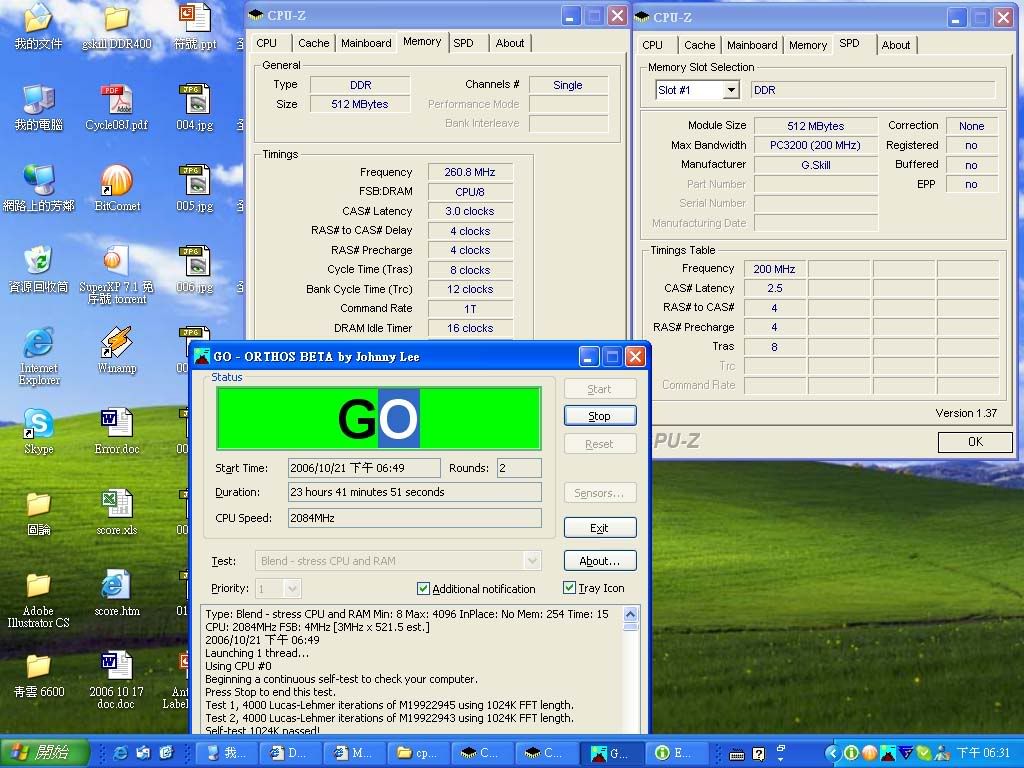Click the keyboard icon on the language bar
This screenshot has height=768, width=1024.
point(737,754)
